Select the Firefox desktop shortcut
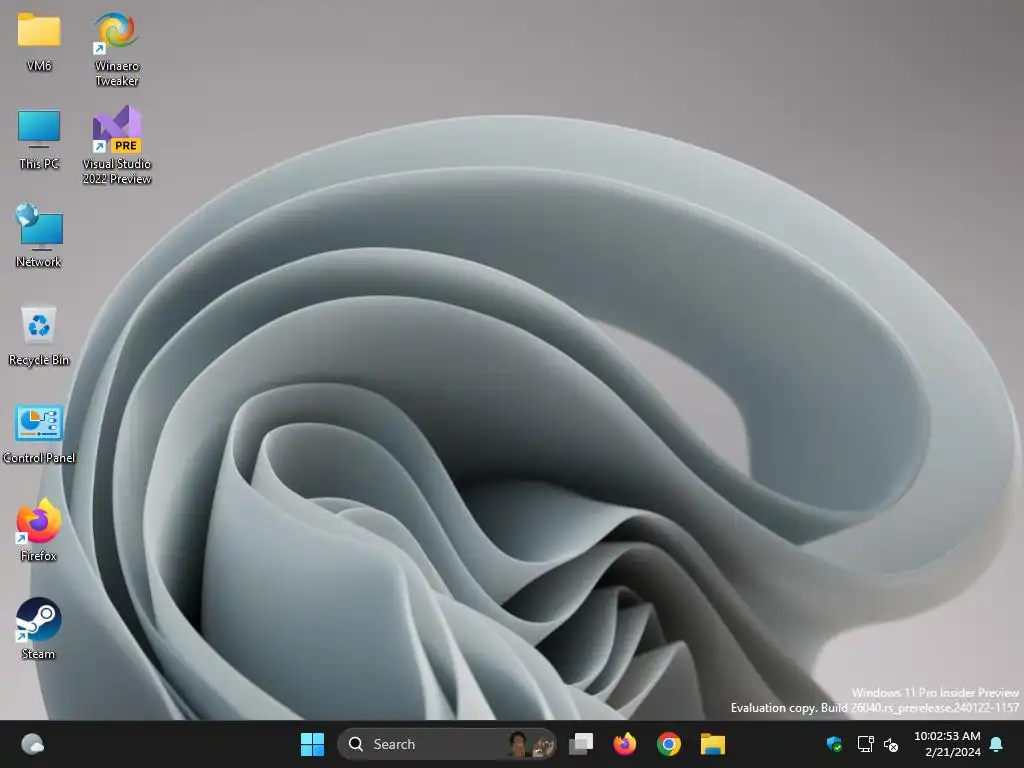Screen dimensions: 1024x768 coord(39,530)
